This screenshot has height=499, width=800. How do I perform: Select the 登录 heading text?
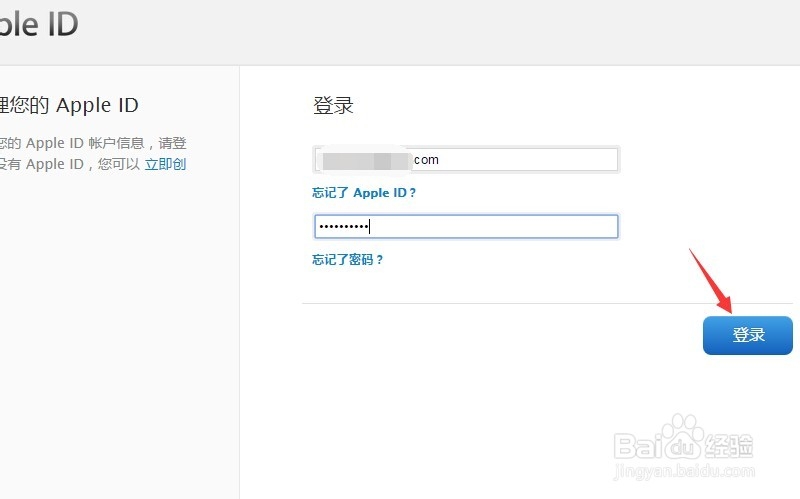click(333, 106)
